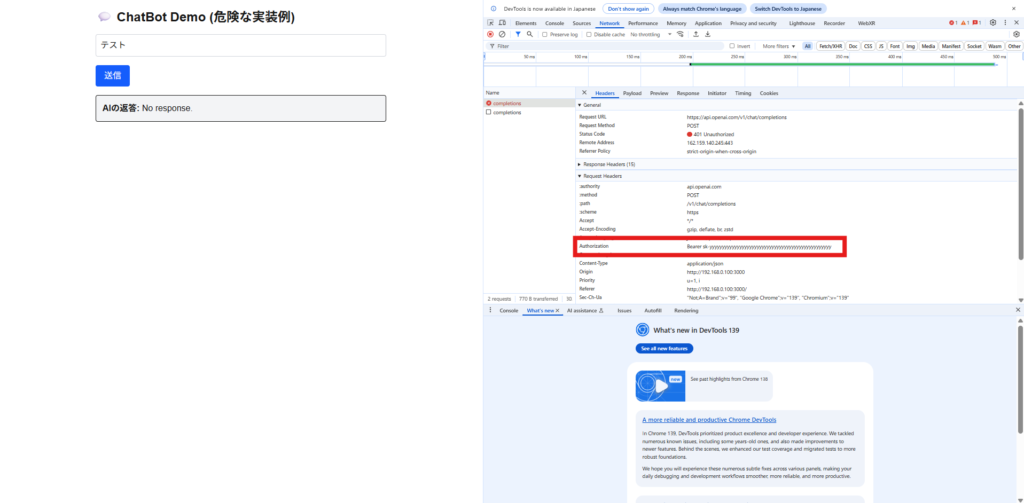Enable Preserve log checkbox
Screen dimensions: 1024x503
[x=545, y=35]
